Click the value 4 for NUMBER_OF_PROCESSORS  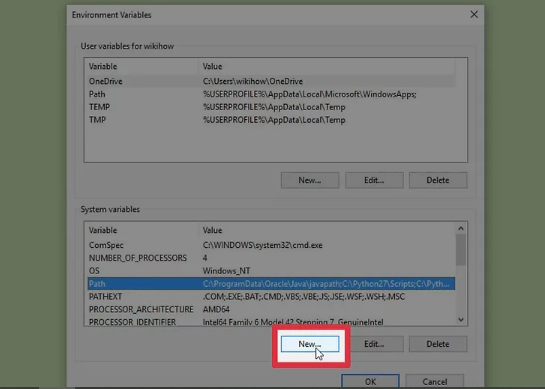[205, 258]
